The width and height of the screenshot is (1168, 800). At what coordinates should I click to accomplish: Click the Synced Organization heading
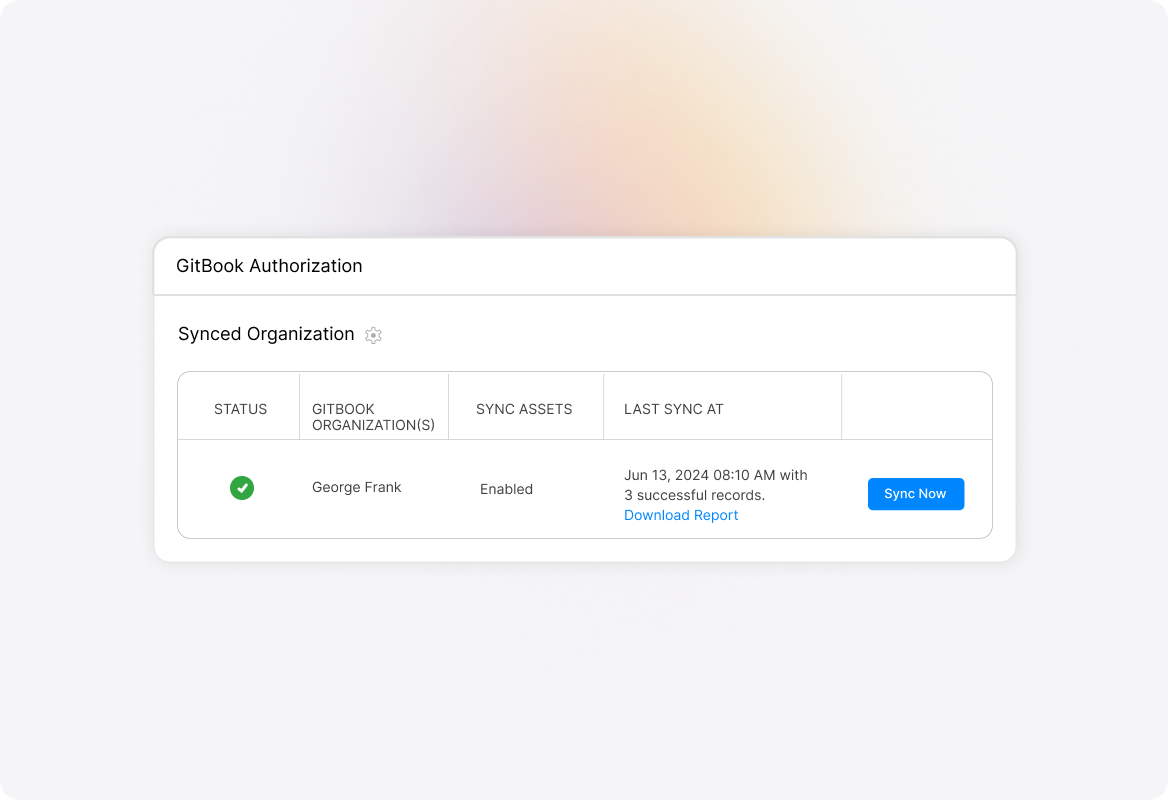point(266,334)
